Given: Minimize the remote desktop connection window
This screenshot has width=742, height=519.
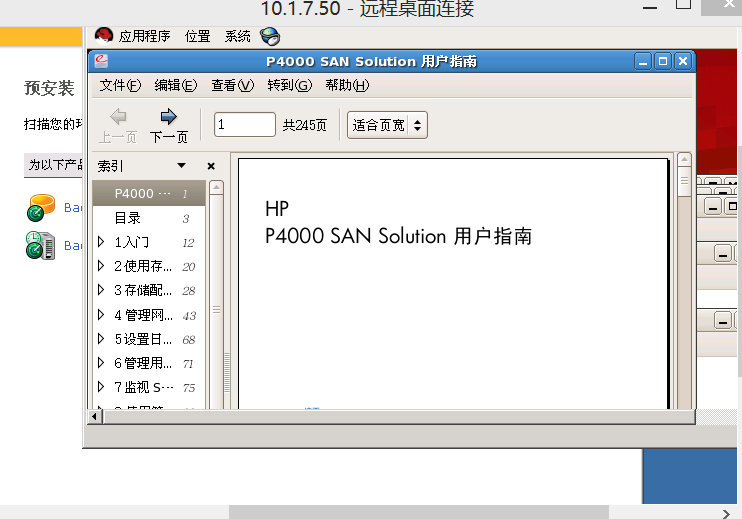Looking at the screenshot, I should [x=650, y=8].
